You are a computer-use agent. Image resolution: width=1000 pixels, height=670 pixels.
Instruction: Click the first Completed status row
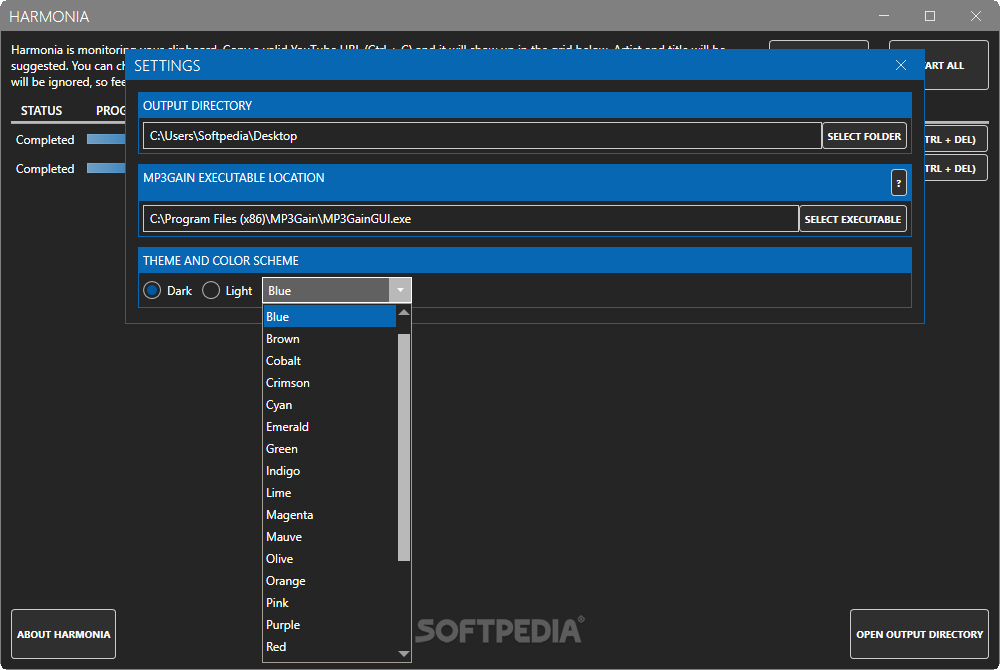click(x=45, y=140)
